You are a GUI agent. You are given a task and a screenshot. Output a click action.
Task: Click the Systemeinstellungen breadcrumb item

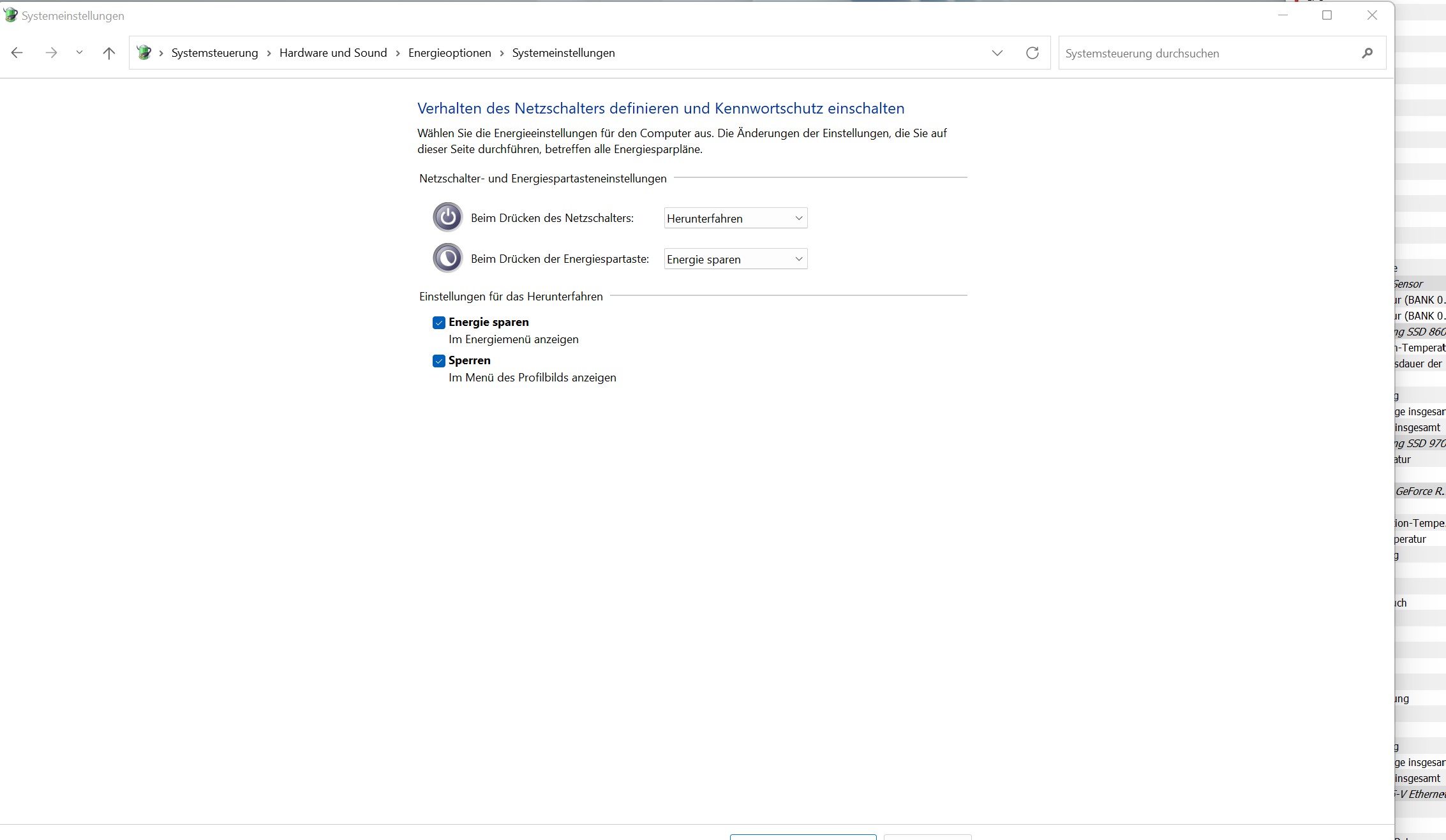[563, 53]
